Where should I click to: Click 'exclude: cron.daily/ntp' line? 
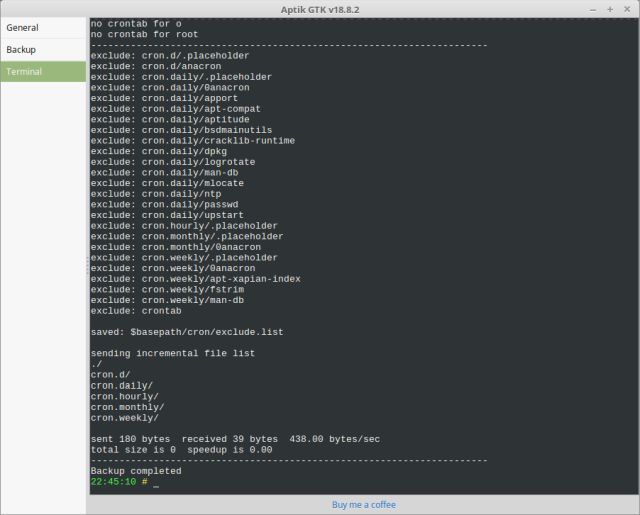pos(156,193)
